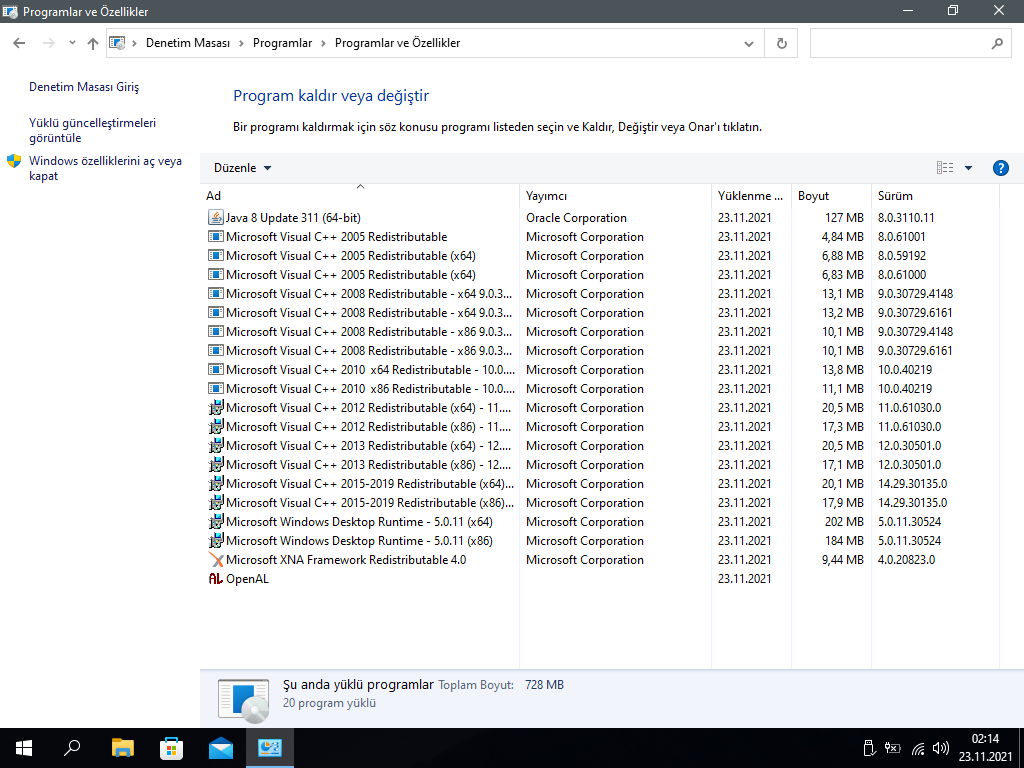1024x768 pixels.
Task: Expand the view options dropdown arrow
Action: click(968, 168)
